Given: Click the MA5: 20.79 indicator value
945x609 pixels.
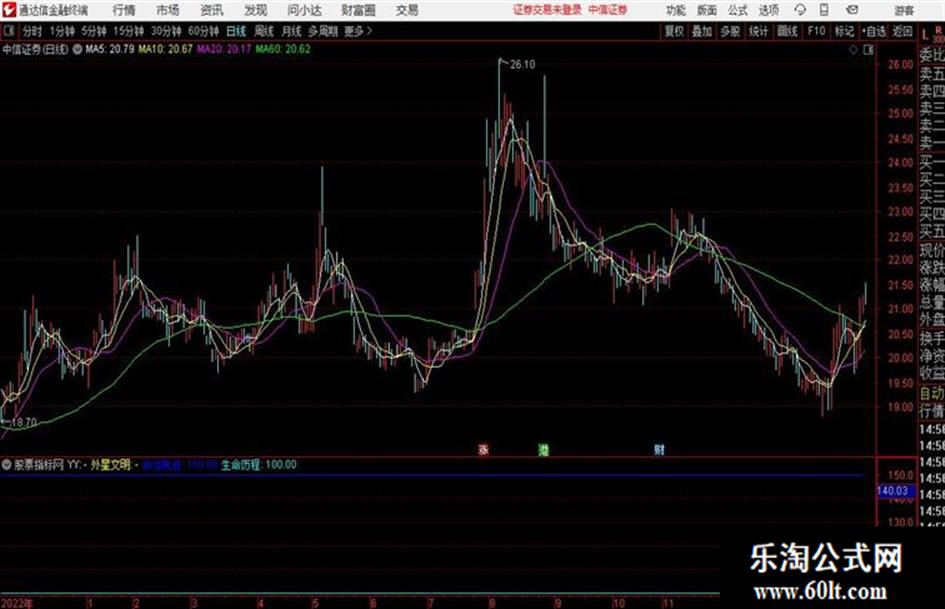Looking at the screenshot, I should [110, 49].
